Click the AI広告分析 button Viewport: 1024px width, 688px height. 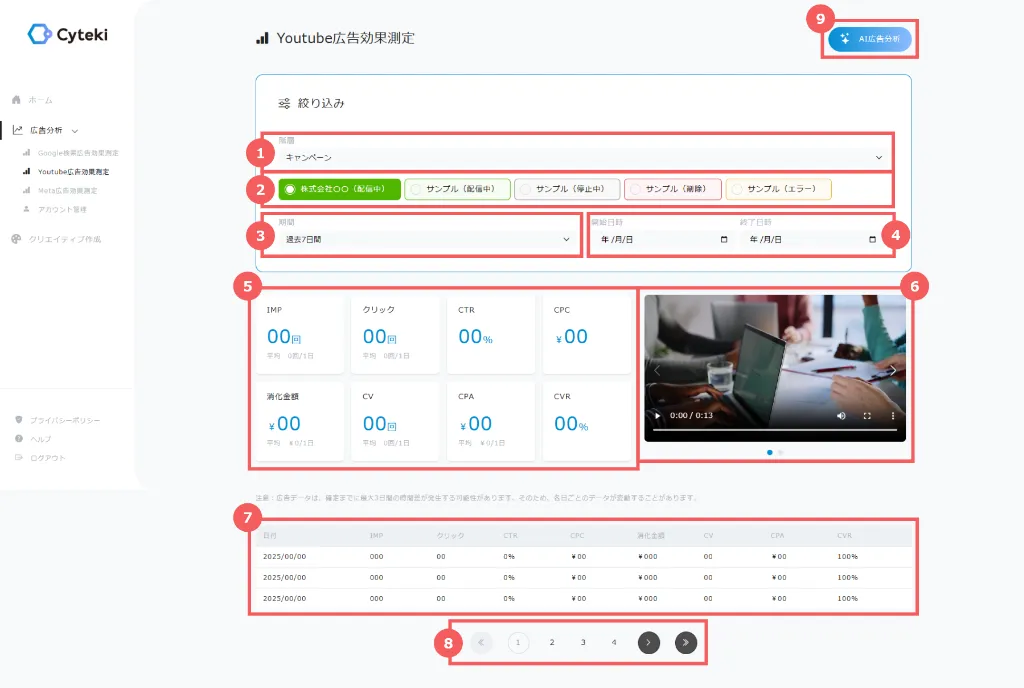point(869,39)
